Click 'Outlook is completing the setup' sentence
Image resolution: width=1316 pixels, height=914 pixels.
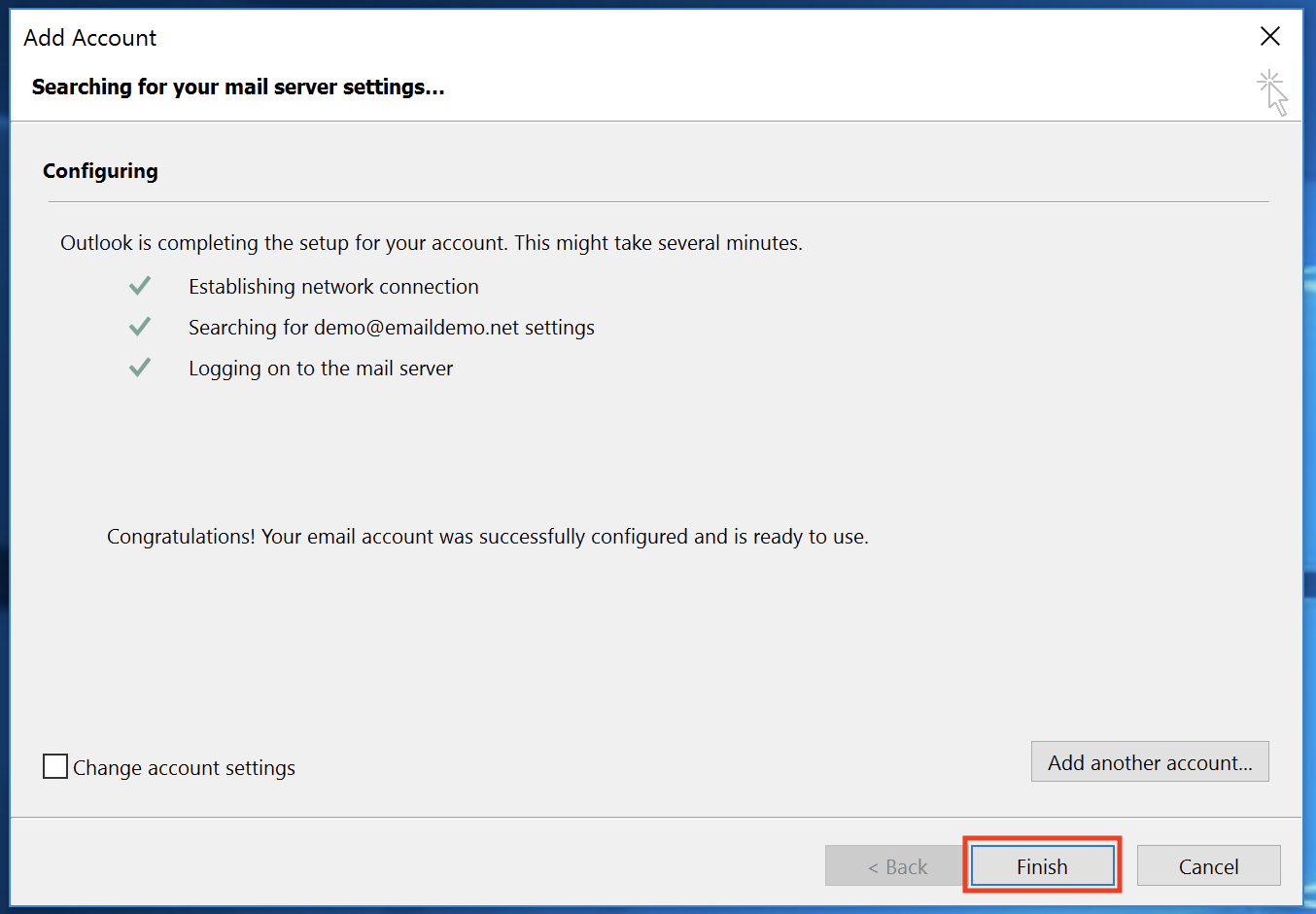click(x=432, y=243)
